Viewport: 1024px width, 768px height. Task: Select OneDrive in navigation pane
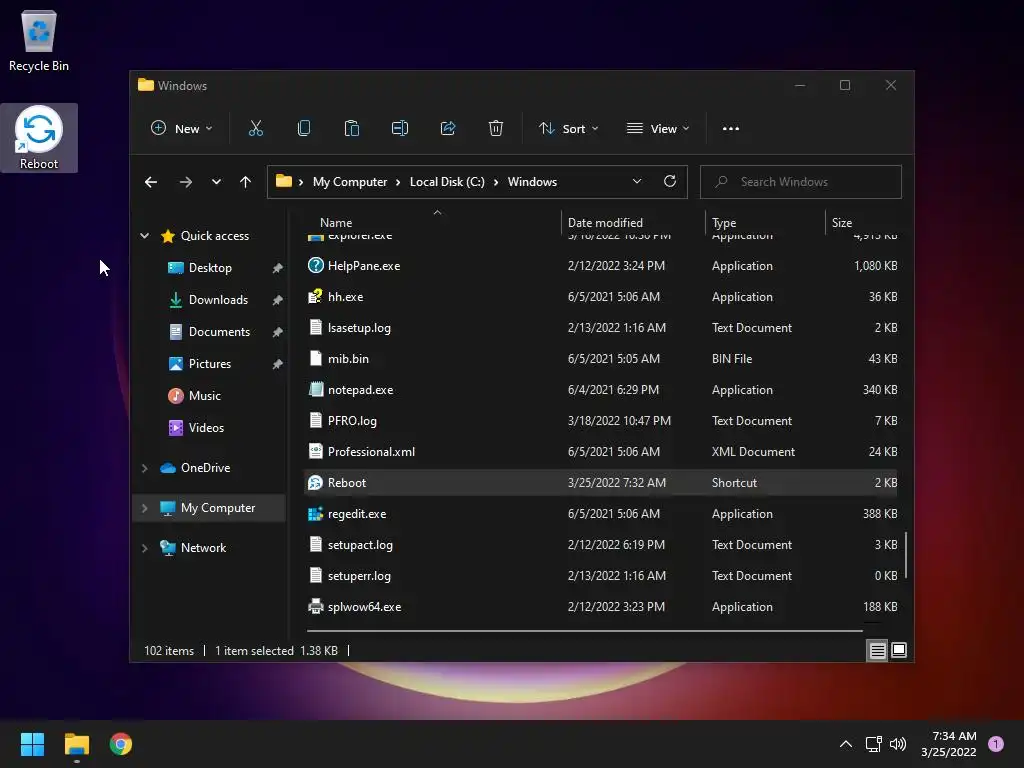(205, 468)
